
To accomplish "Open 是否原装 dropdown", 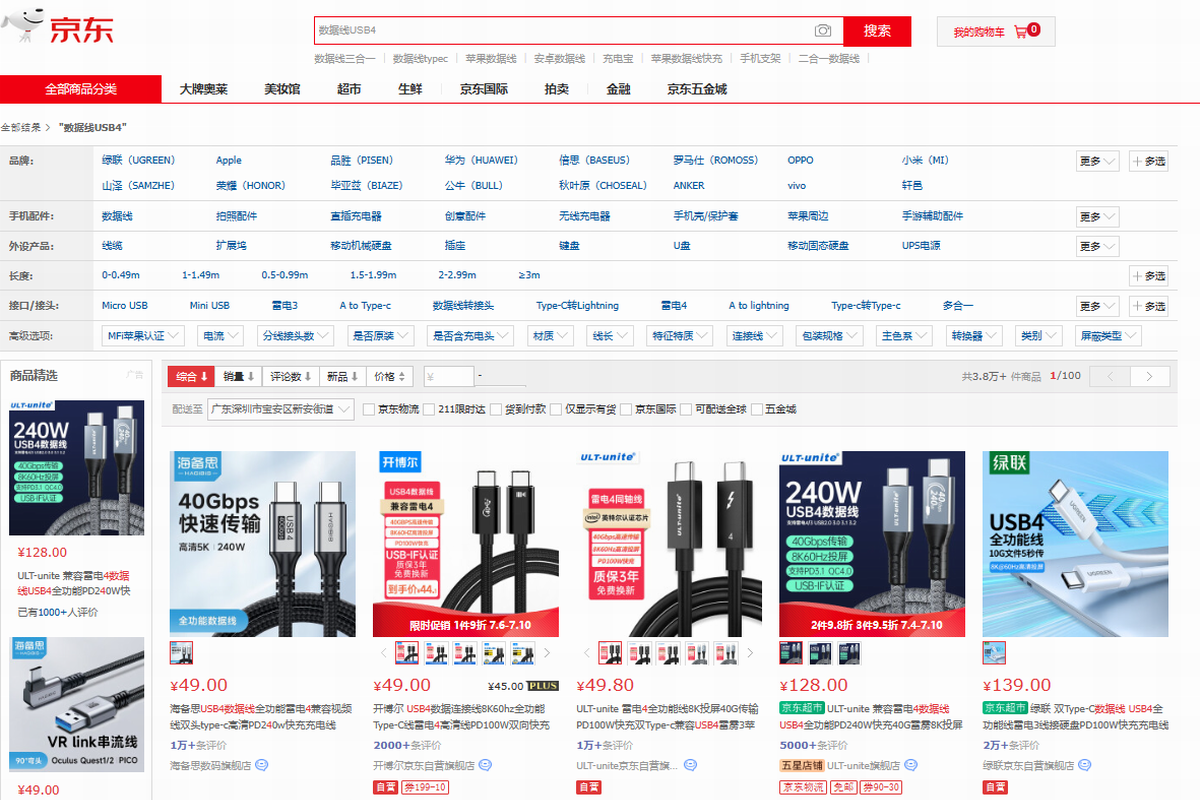I will pyautogui.click(x=381, y=336).
